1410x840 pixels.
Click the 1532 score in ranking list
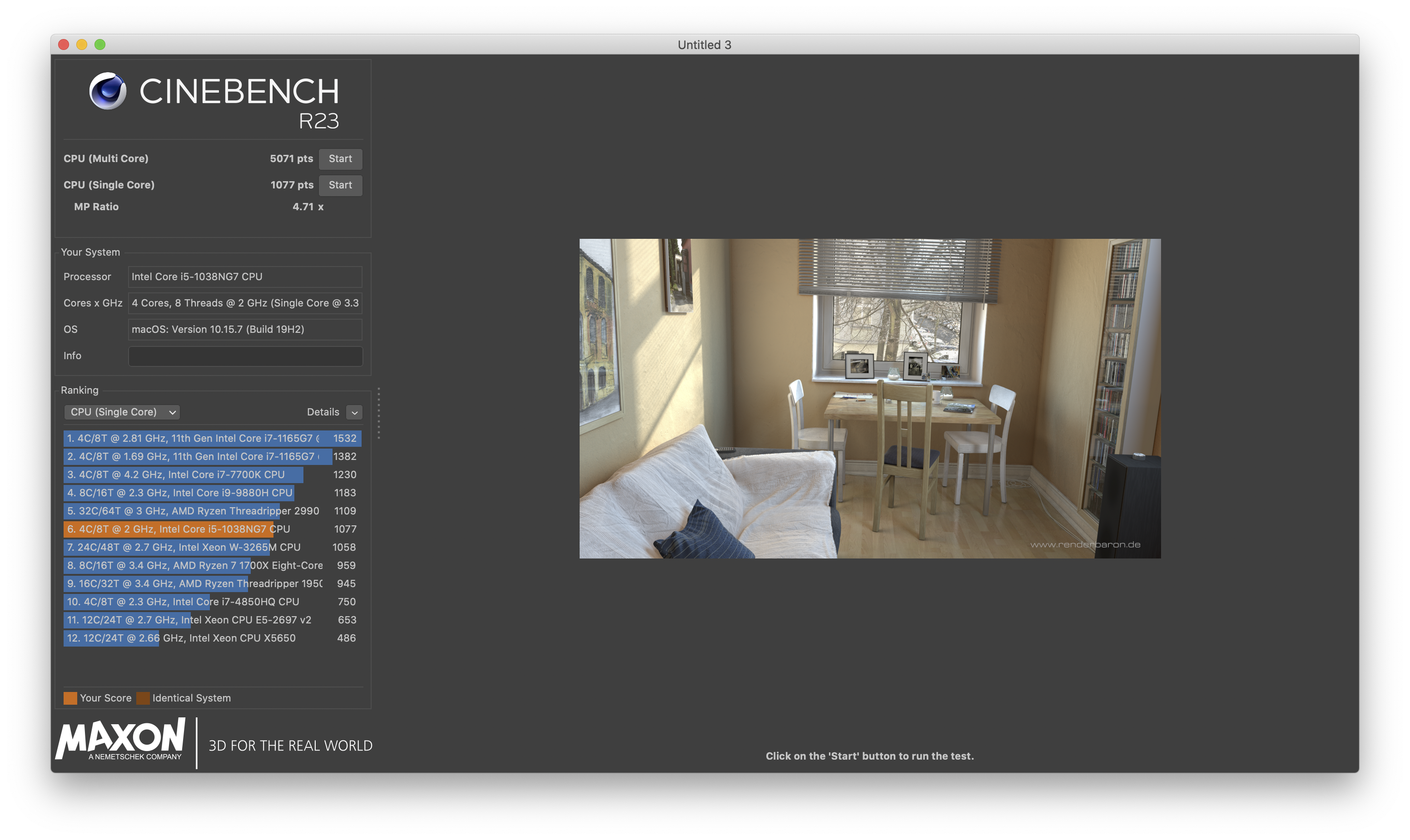pos(345,439)
